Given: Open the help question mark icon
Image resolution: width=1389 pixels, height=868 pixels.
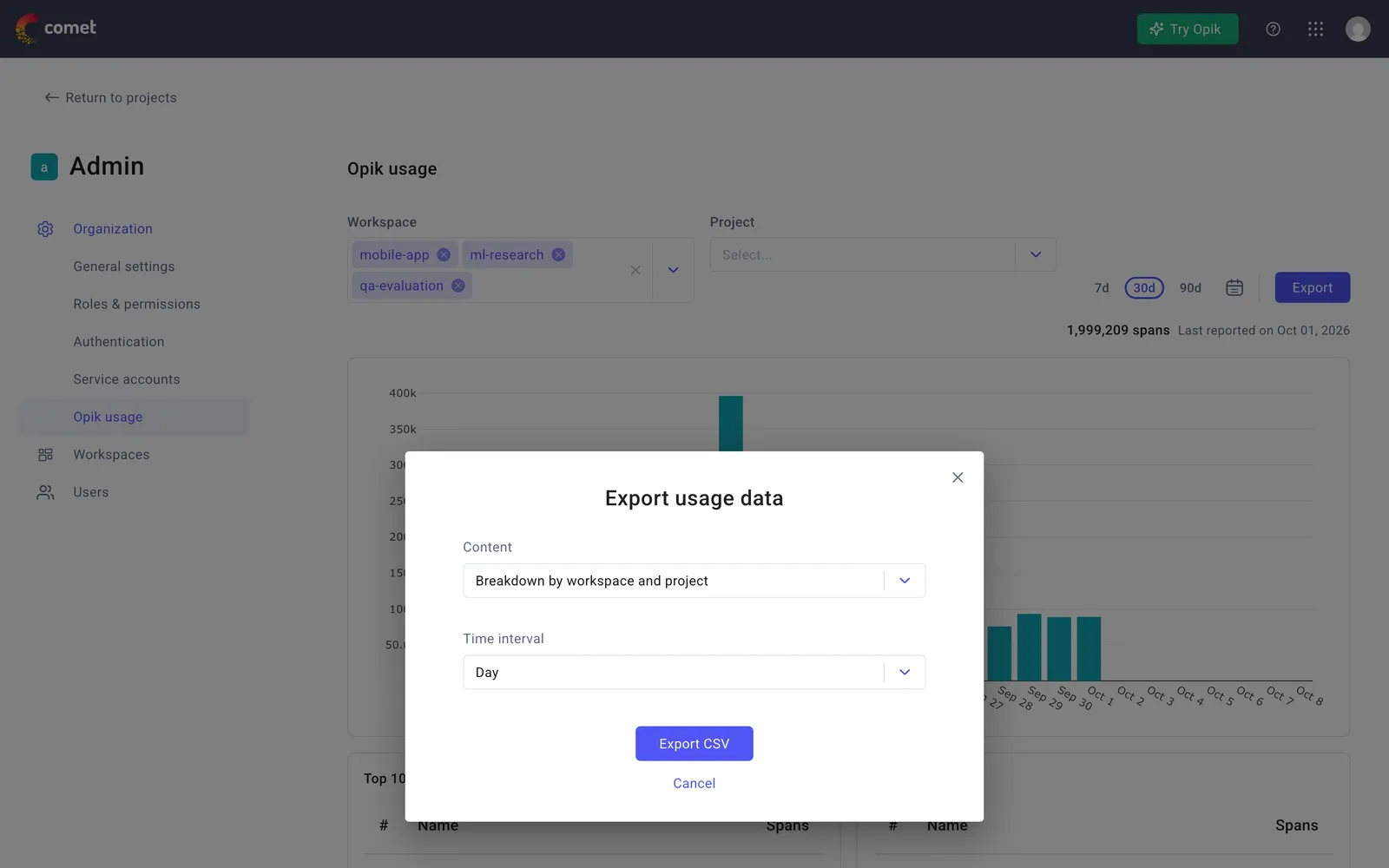Looking at the screenshot, I should tap(1273, 29).
